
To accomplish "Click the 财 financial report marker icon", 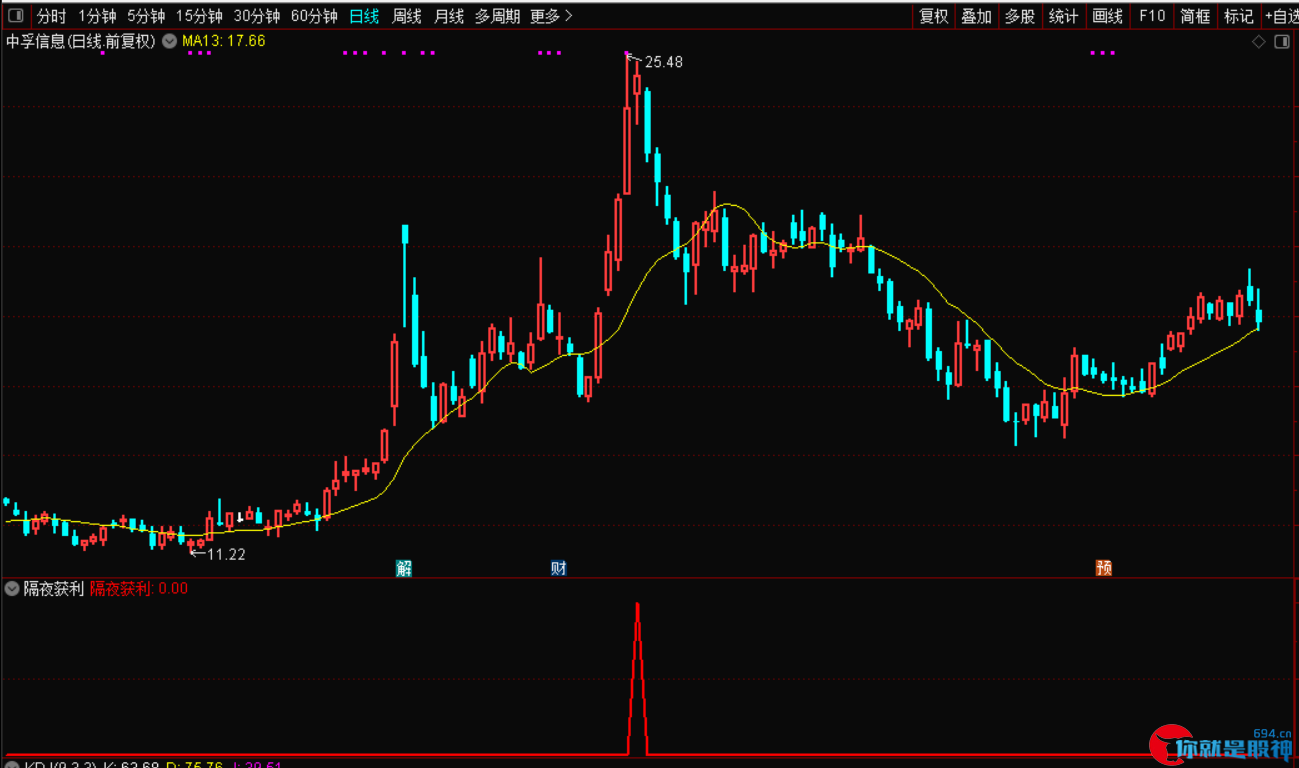I will (x=559, y=569).
